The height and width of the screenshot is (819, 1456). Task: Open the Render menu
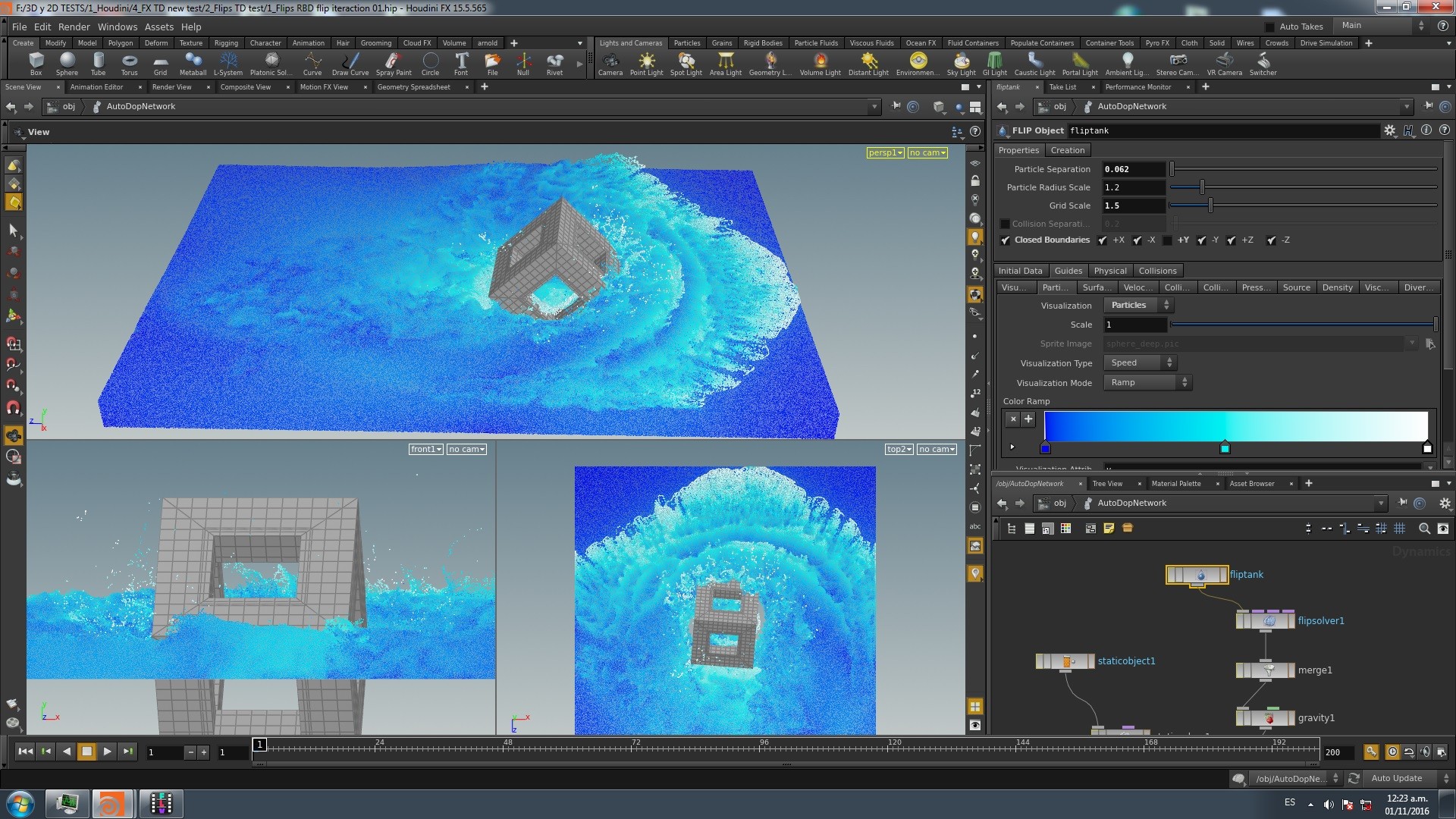click(74, 27)
